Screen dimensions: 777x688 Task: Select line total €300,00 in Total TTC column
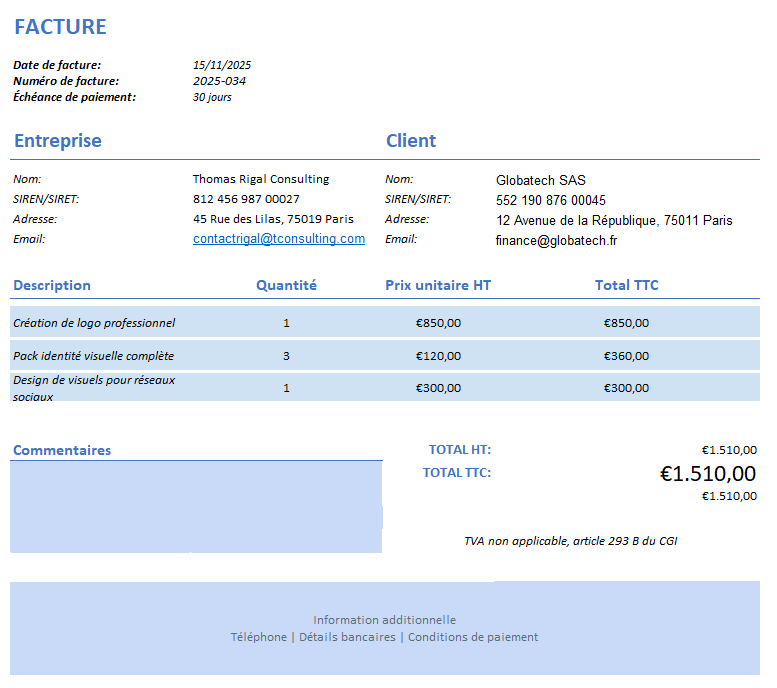tap(626, 388)
